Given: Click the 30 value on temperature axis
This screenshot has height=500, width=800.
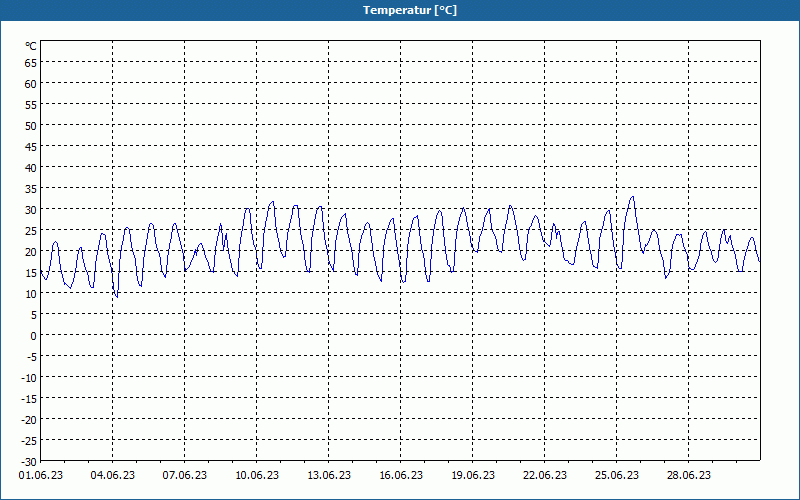Looking at the screenshot, I should coord(31,210).
